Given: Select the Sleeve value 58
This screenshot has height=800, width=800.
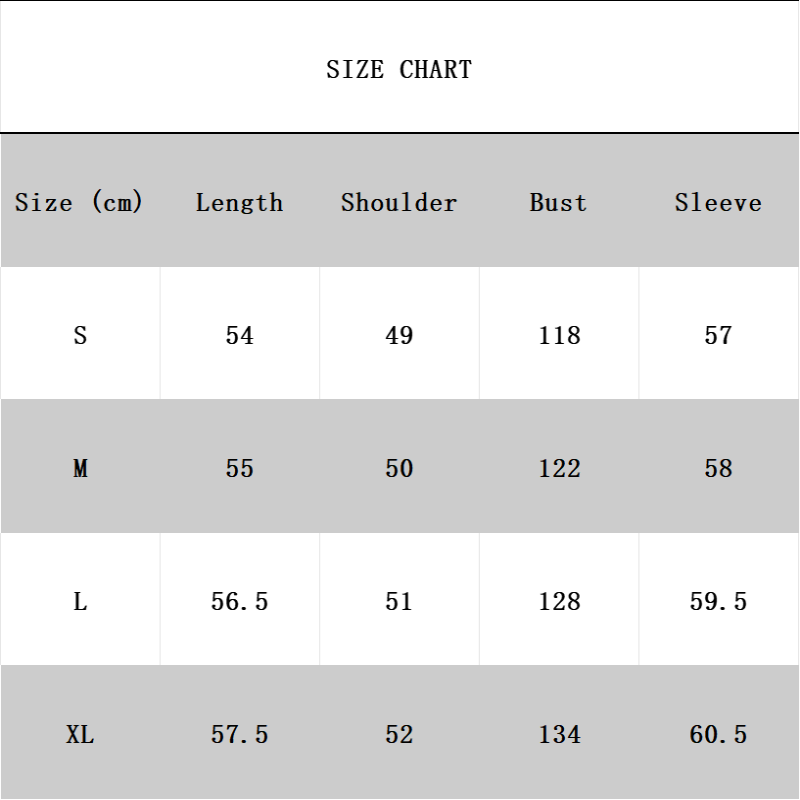Looking at the screenshot, I should [x=718, y=468].
